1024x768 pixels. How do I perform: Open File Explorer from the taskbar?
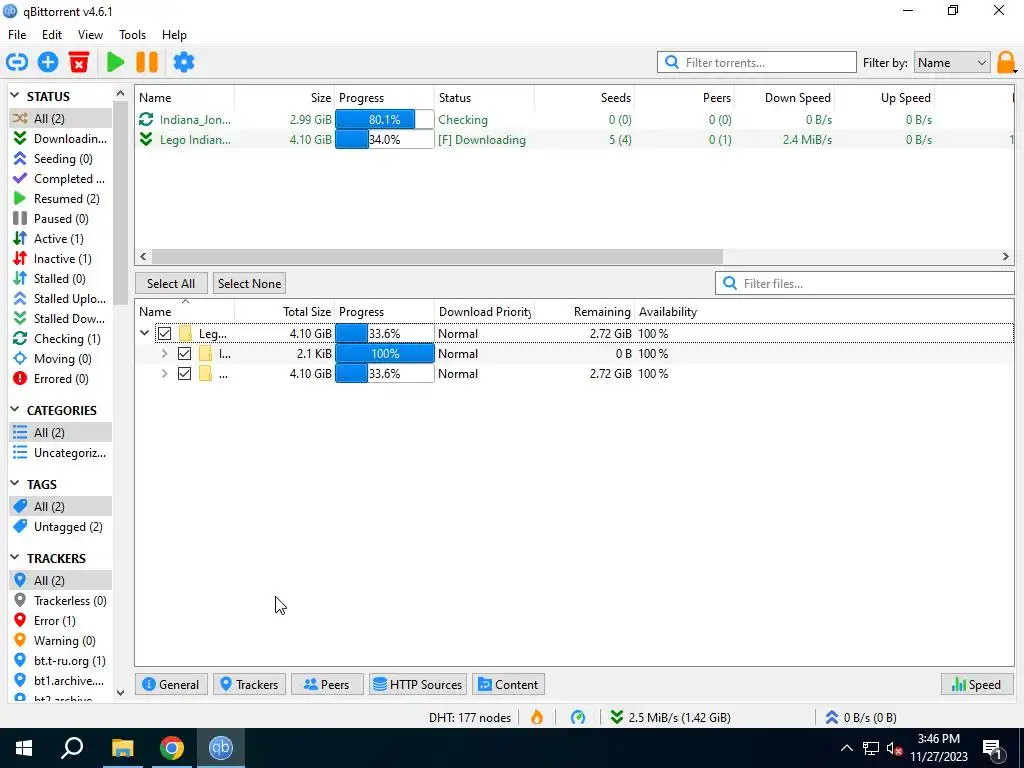click(122, 748)
